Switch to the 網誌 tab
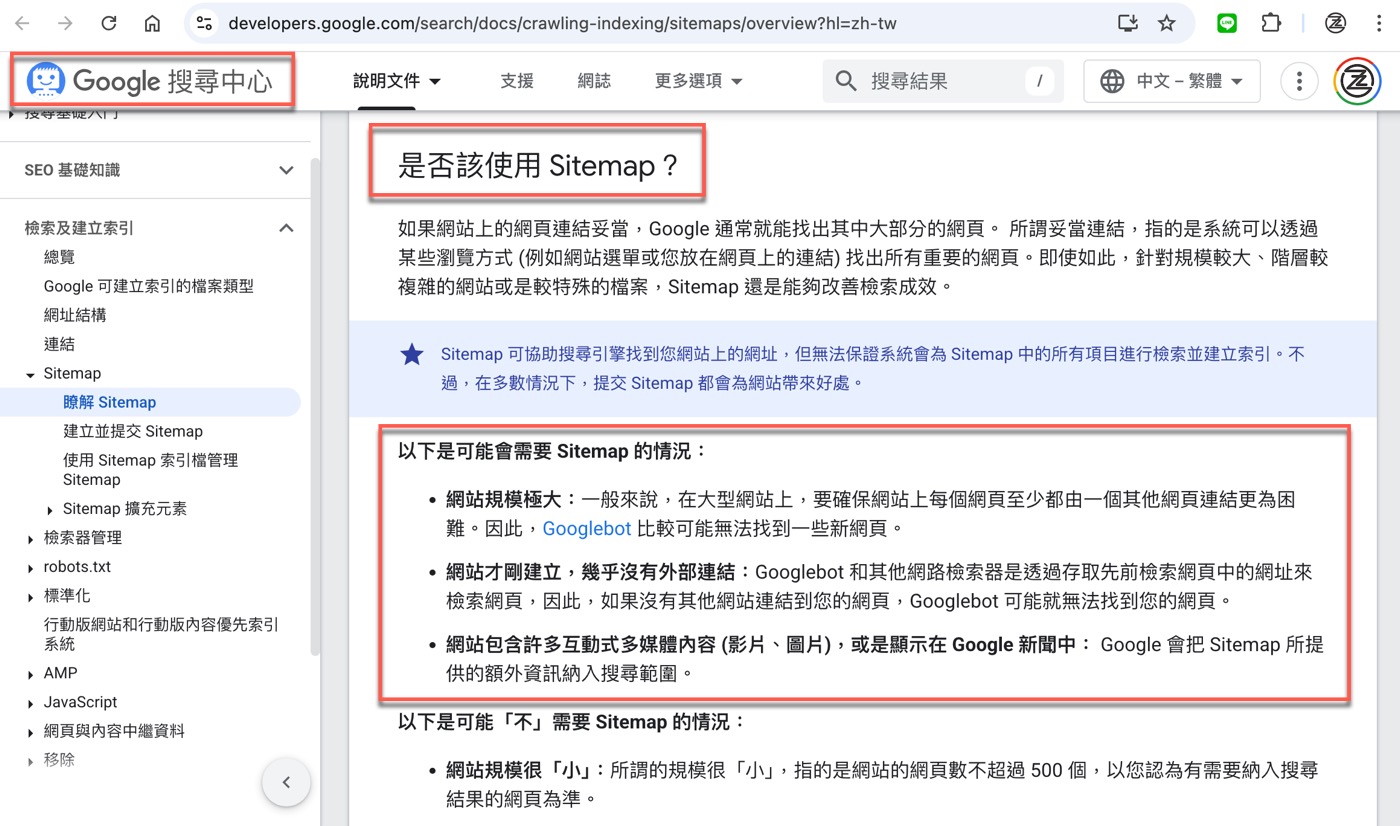Image resolution: width=1400 pixels, height=826 pixels. click(594, 81)
